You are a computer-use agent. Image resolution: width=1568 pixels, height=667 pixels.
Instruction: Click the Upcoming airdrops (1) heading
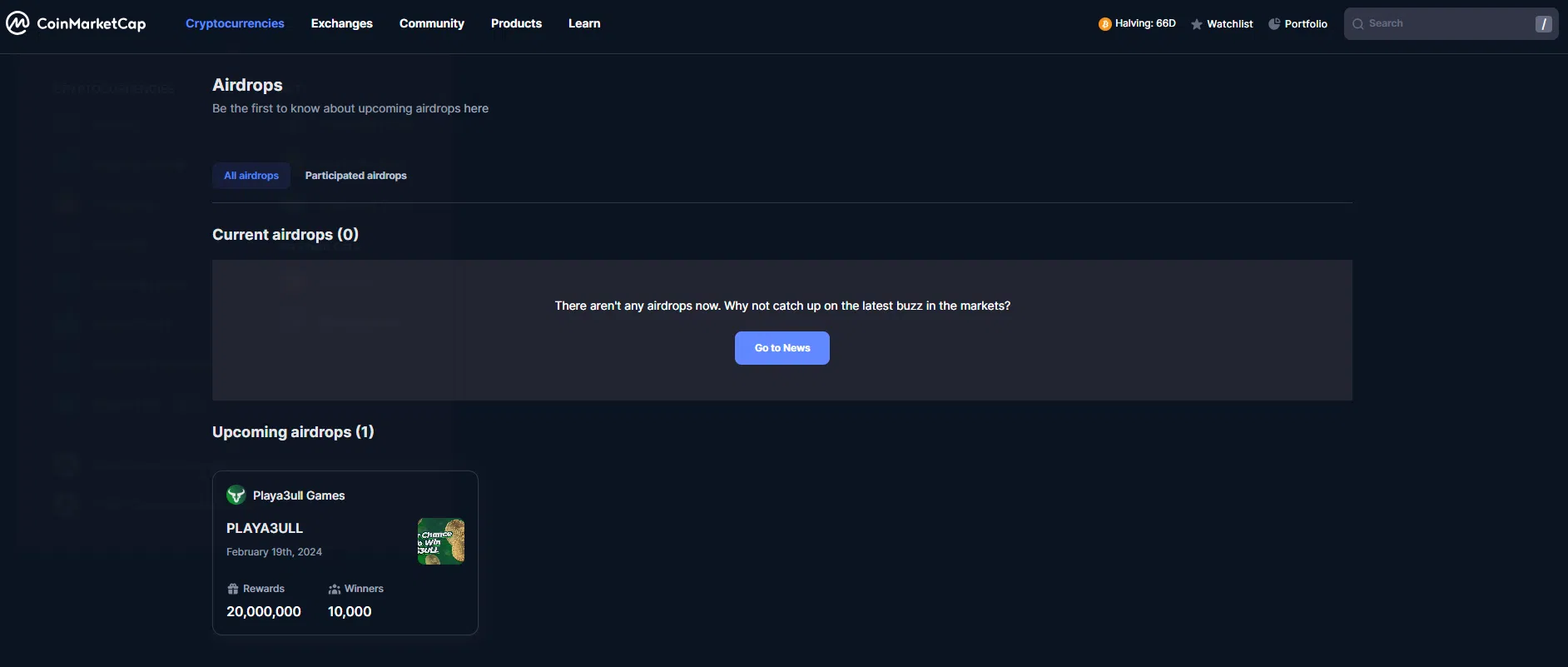coord(293,432)
